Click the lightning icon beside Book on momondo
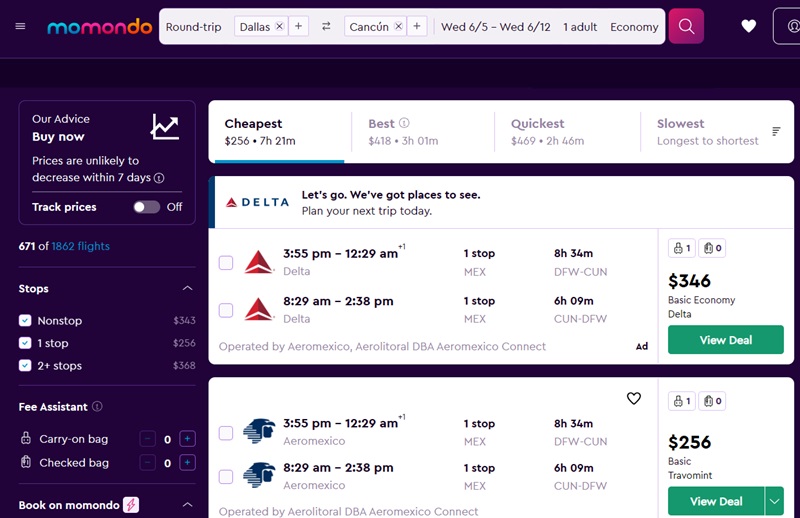800x518 pixels. coord(131,505)
